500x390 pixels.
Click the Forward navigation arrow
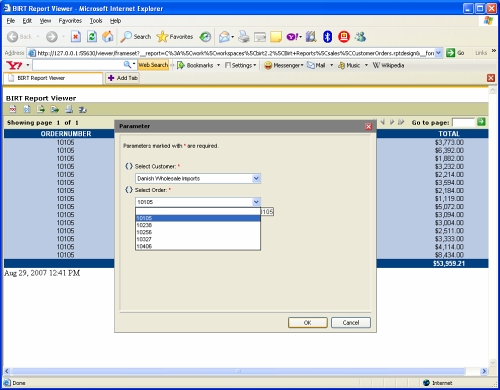(52, 37)
